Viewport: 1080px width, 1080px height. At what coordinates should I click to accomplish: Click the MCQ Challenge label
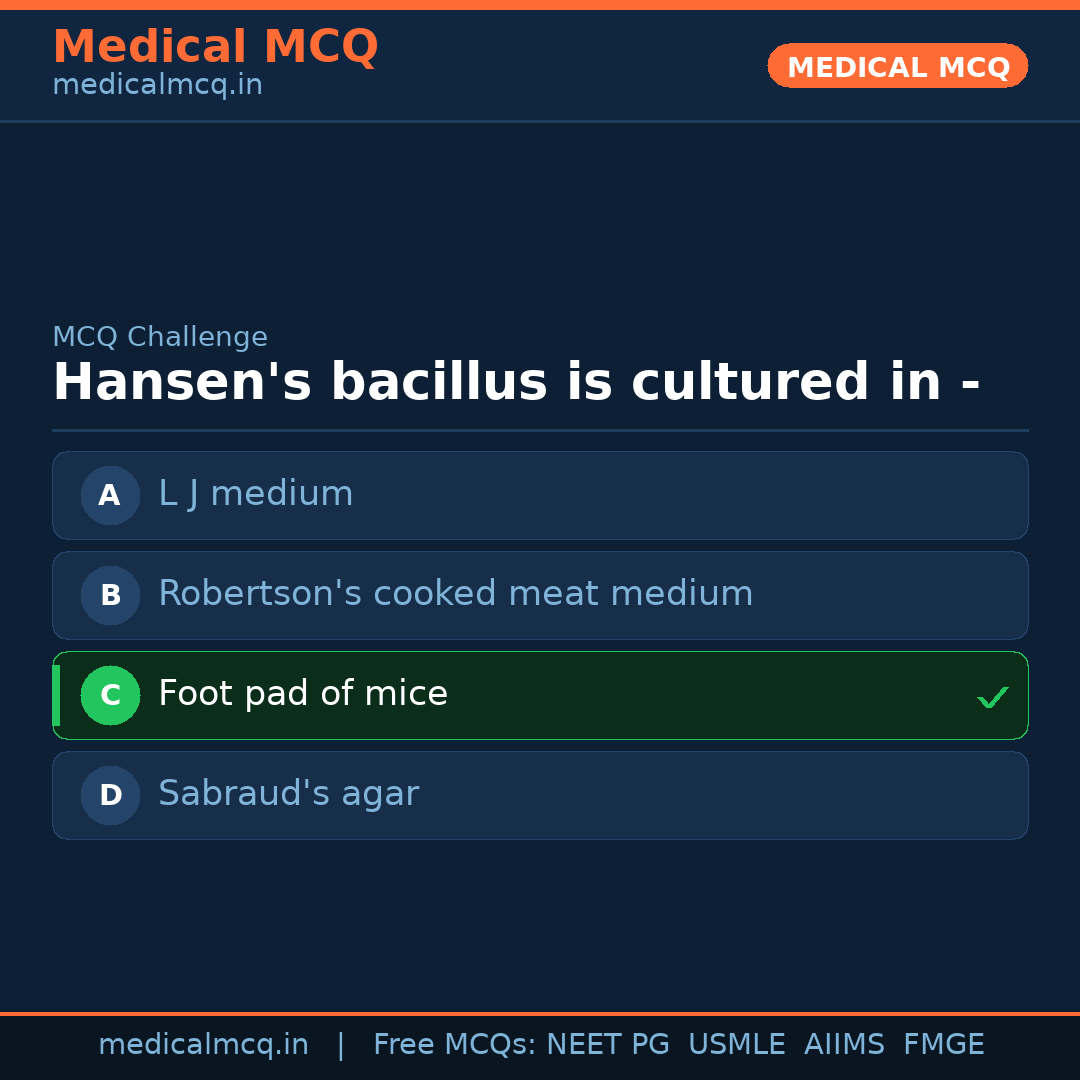160,337
